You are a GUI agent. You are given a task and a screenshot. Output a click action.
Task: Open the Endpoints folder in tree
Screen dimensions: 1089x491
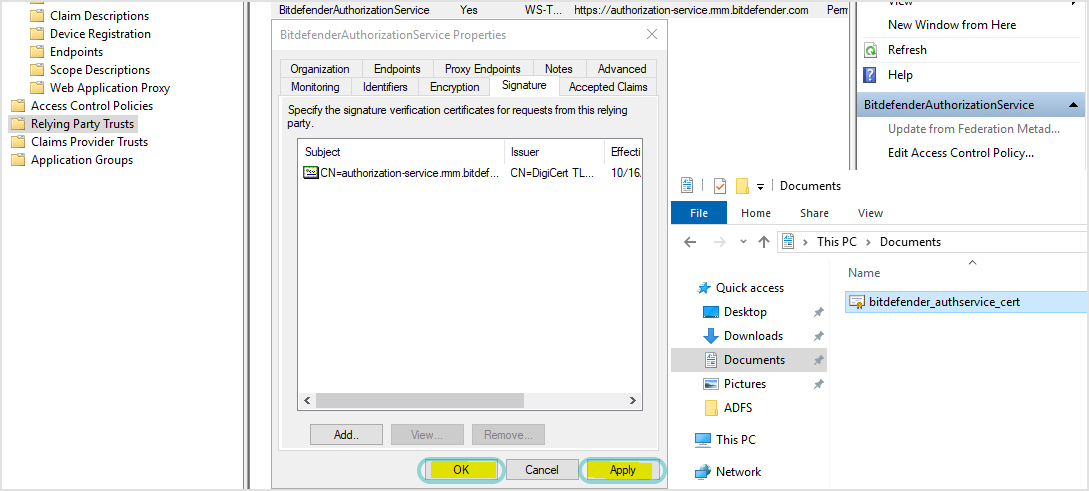tap(76, 51)
